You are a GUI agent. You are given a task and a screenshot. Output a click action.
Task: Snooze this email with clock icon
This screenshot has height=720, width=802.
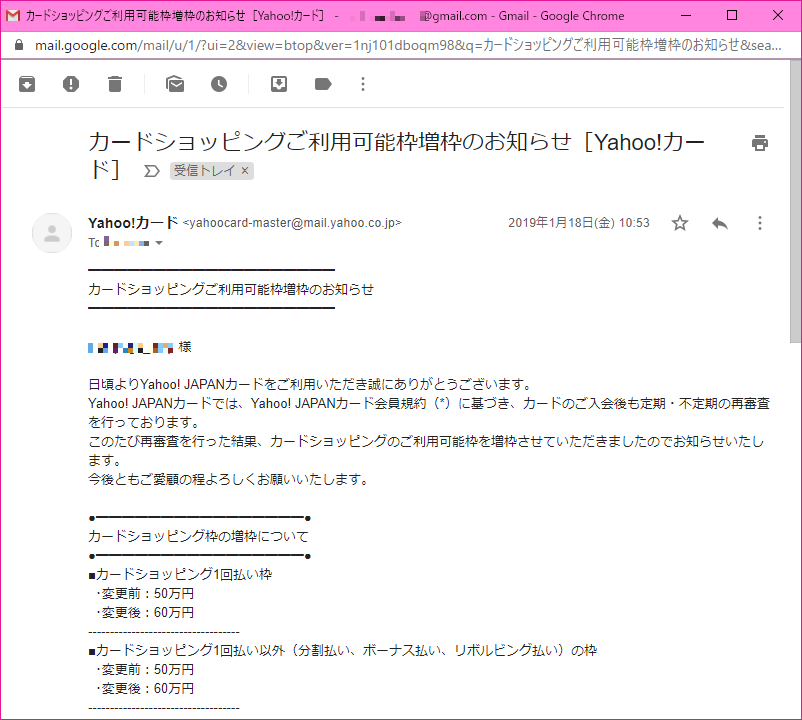(x=219, y=84)
